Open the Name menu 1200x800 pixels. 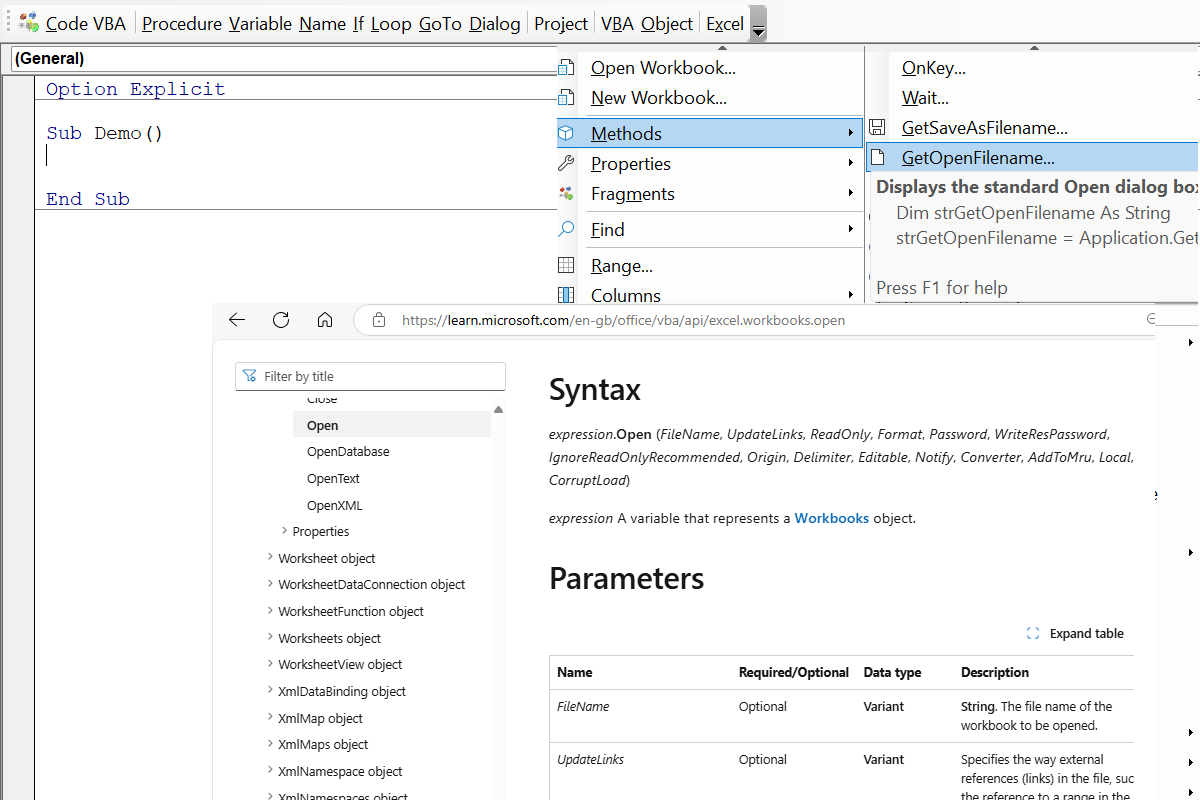(322, 23)
